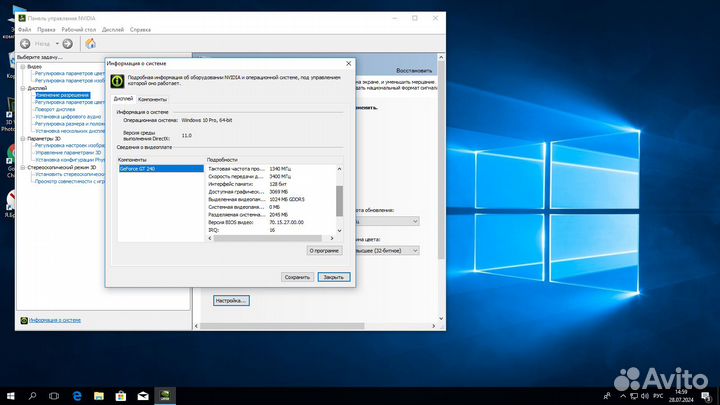This screenshot has height=405, width=720.
Task: Click details list scroll up arrow
Action: 339,169
